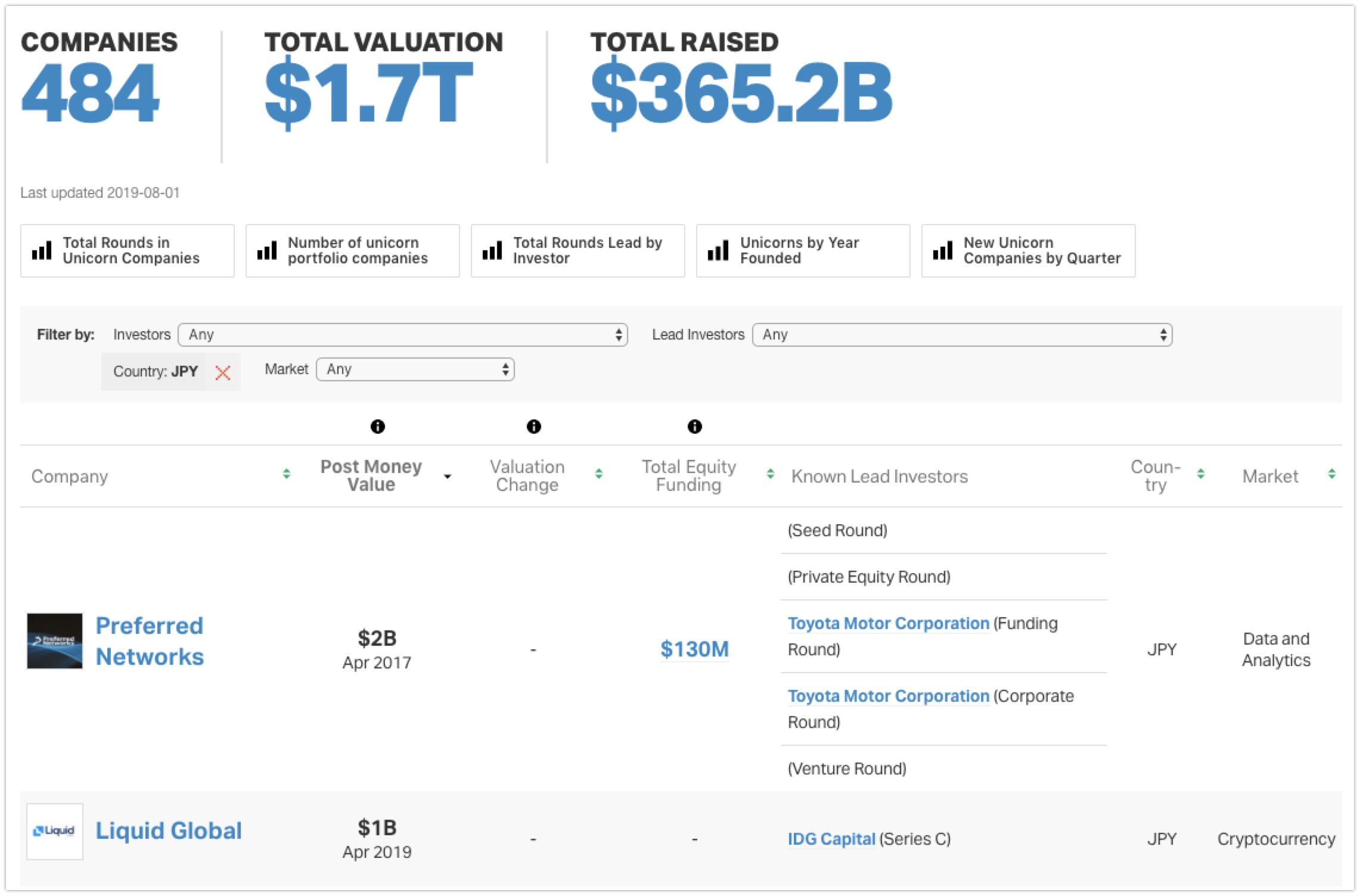
Task: Sort by Valuation Change arrows
Action: (x=599, y=474)
